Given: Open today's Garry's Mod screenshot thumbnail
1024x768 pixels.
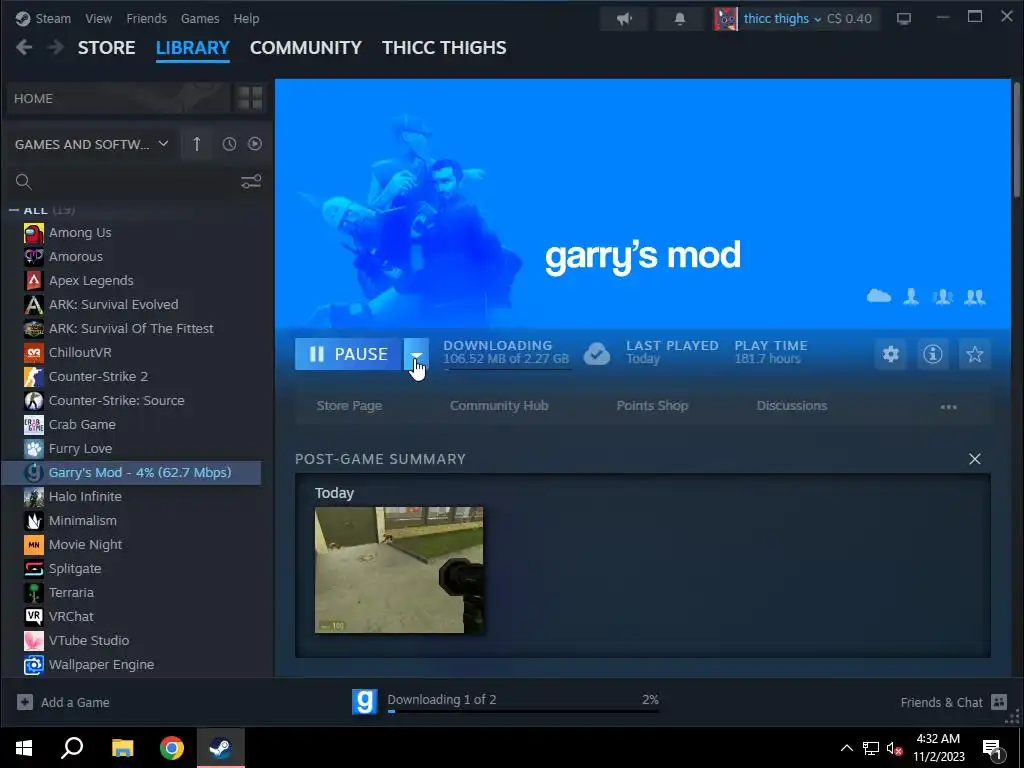Looking at the screenshot, I should point(399,569).
